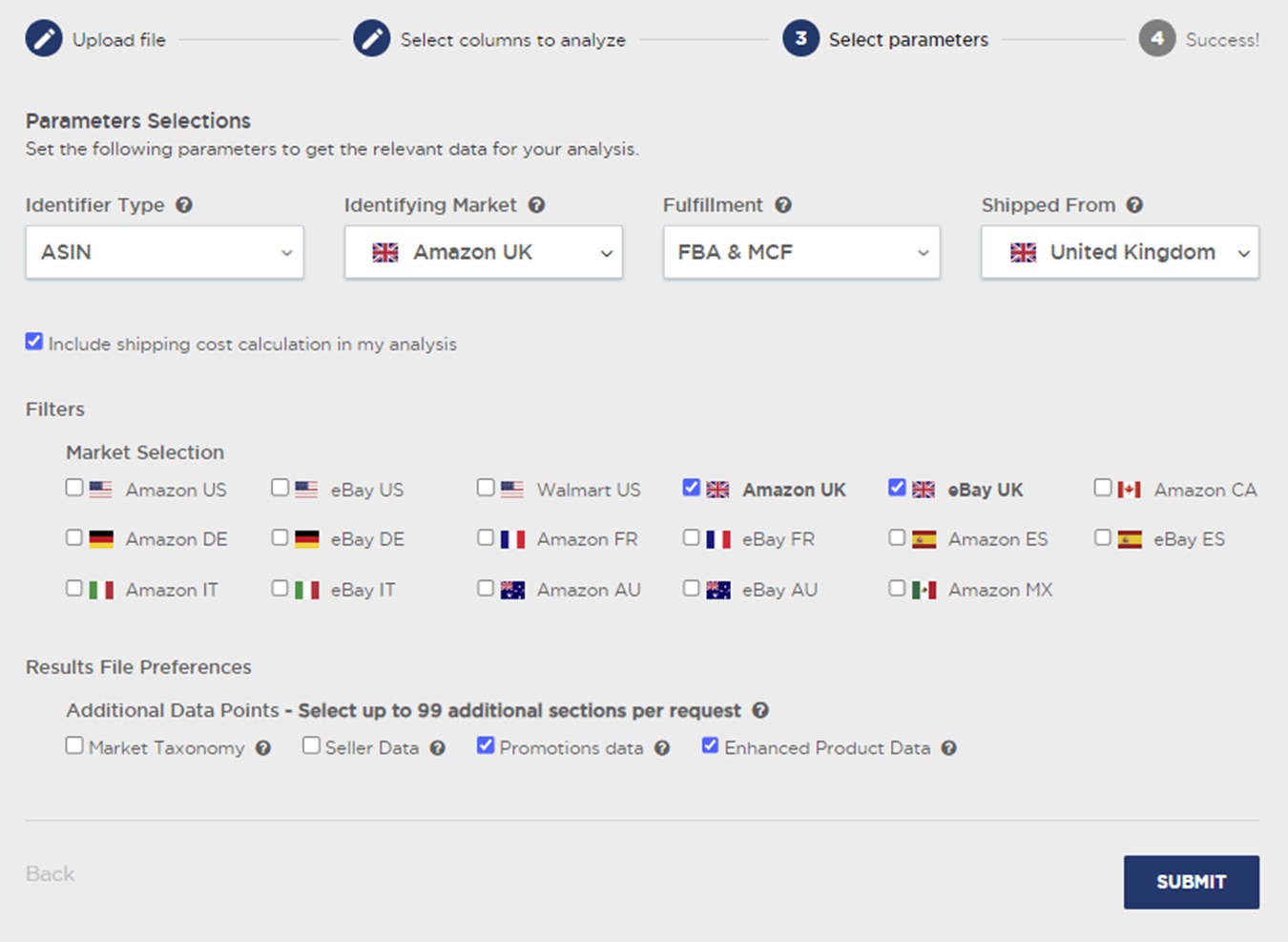The image size is (1288, 942).
Task: Click the Identifying Market help icon
Action: 537,205
